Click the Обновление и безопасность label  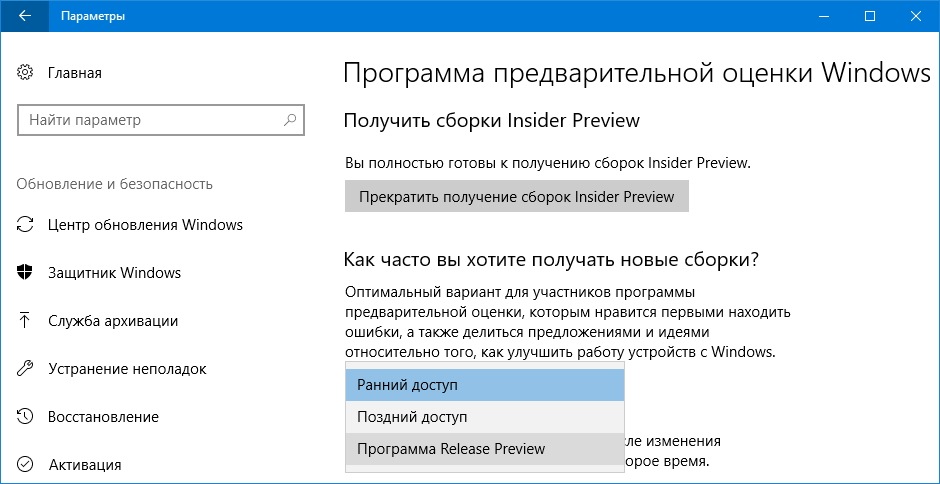tap(115, 184)
